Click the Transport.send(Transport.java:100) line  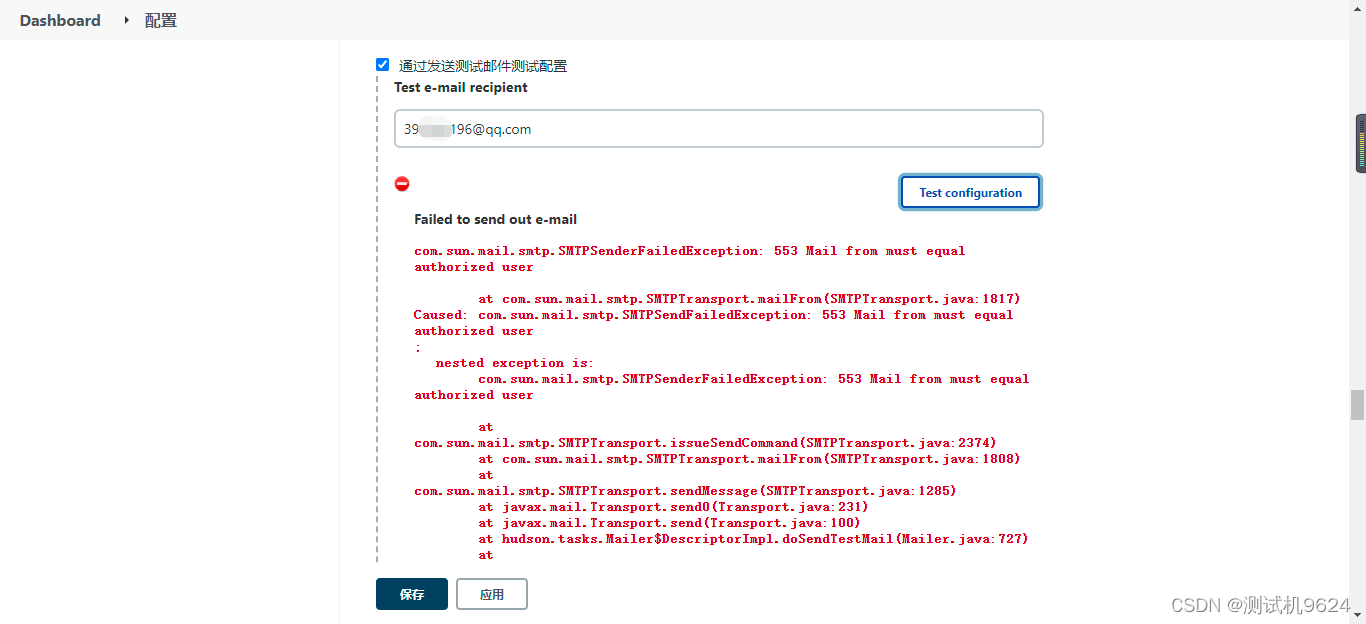pos(669,523)
